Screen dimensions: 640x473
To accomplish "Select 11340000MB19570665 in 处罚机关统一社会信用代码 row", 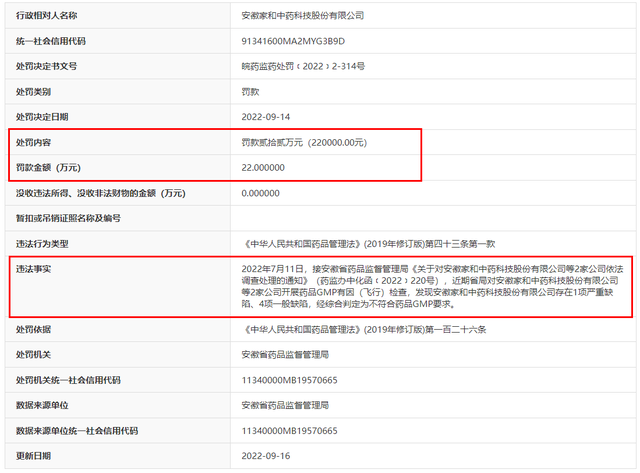I will pyautogui.click(x=289, y=380).
